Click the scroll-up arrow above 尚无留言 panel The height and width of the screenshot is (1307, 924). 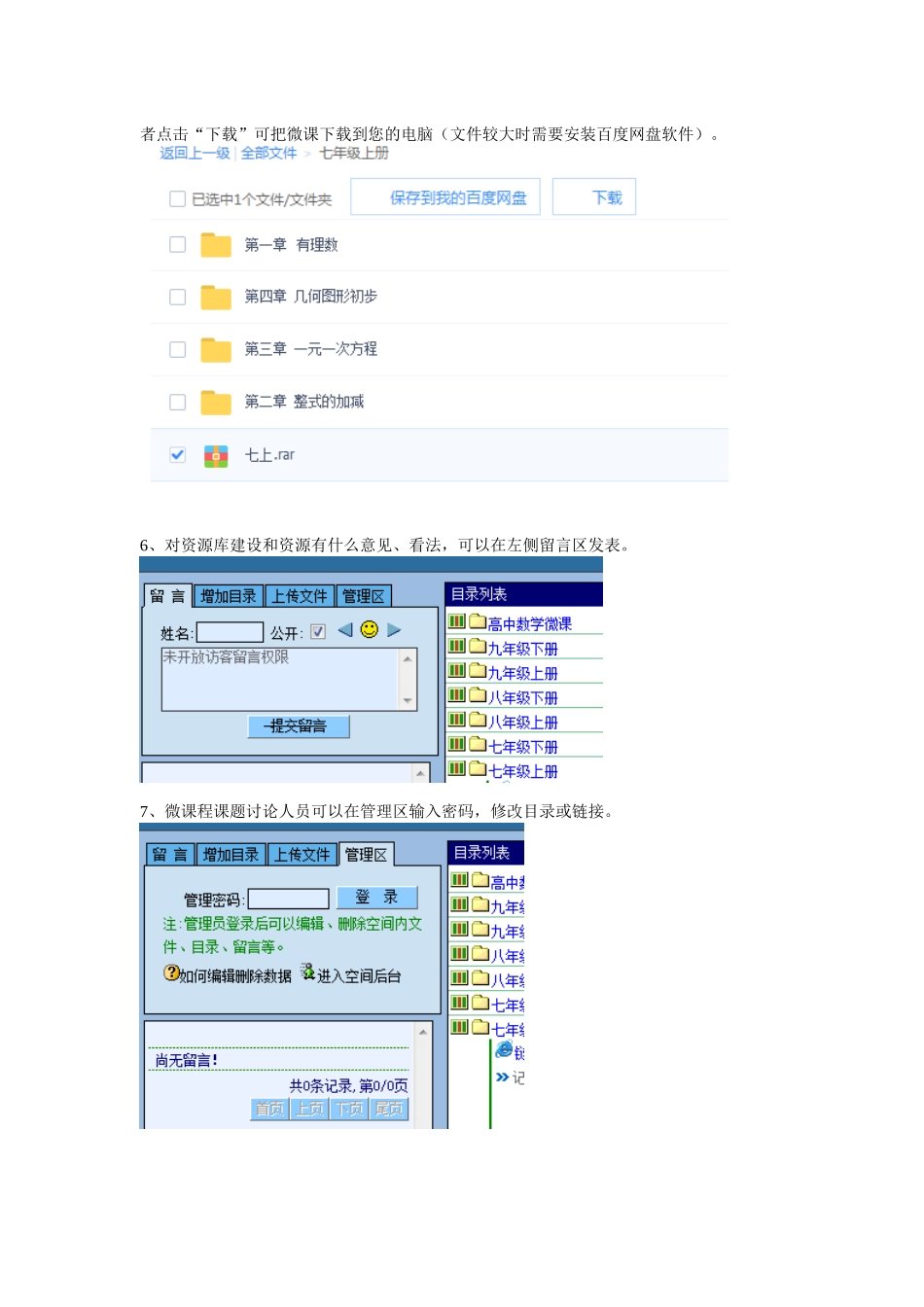[423, 1032]
